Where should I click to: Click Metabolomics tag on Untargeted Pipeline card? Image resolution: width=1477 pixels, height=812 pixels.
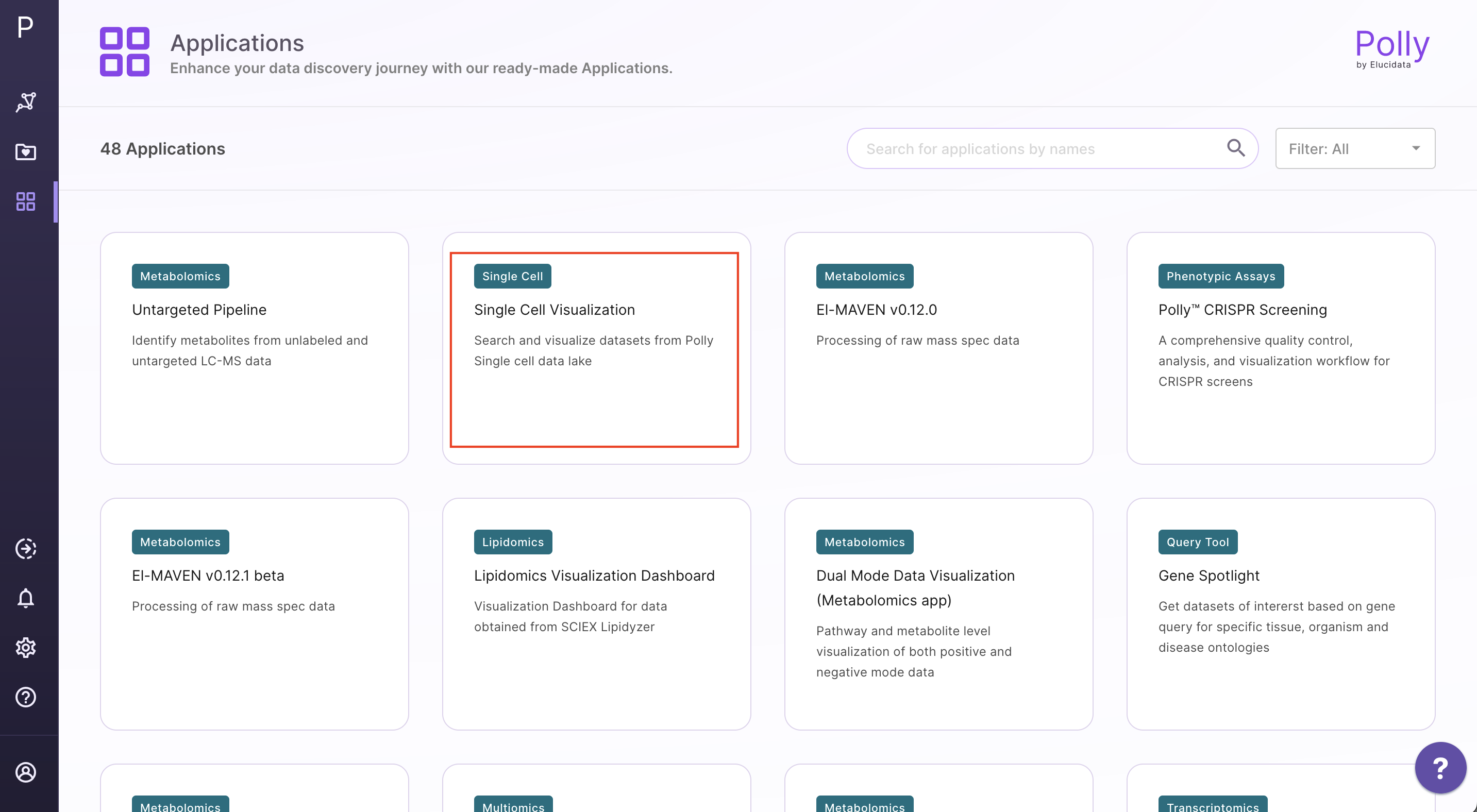click(x=180, y=276)
